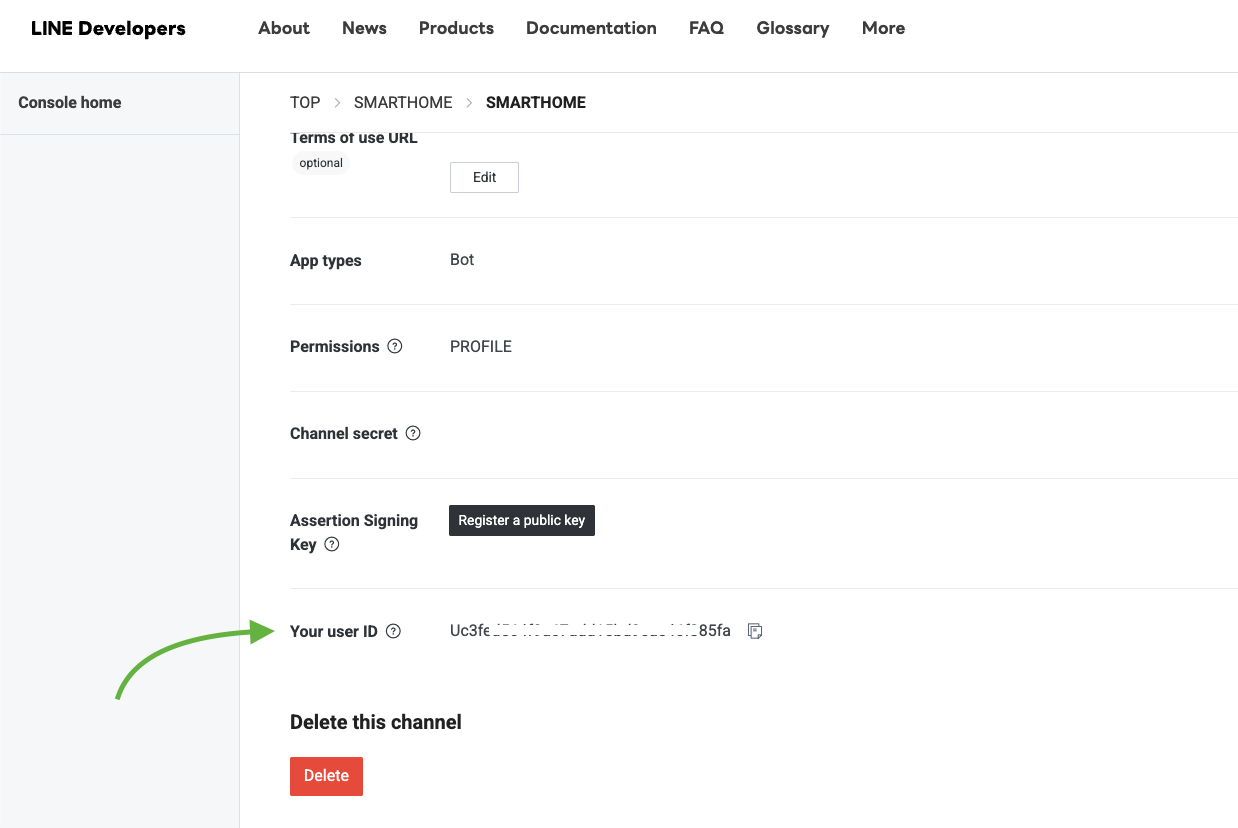Click the Assertion Signing Key help icon
Viewport: 1238px width, 828px height.
[332, 545]
